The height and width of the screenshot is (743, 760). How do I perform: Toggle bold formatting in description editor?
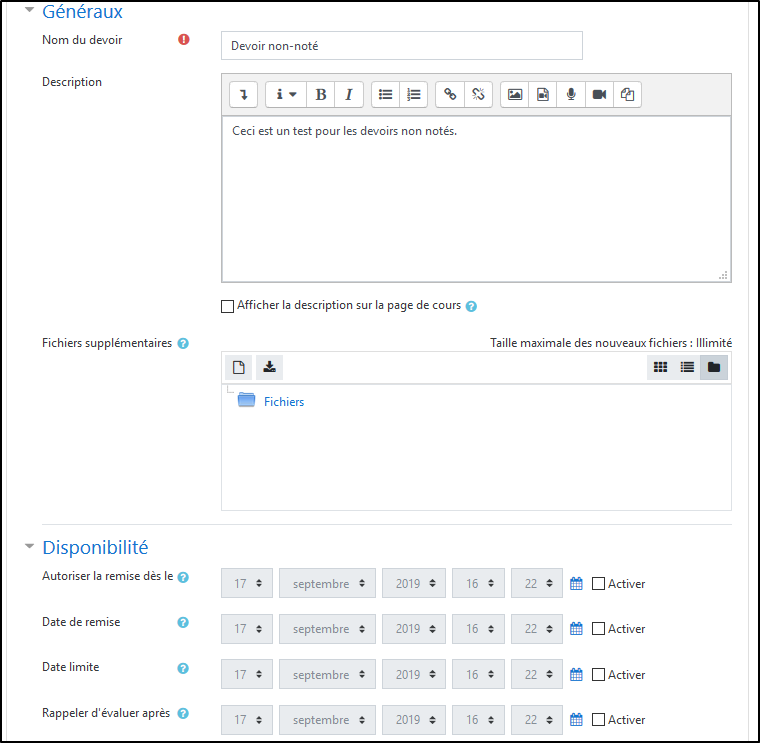pyautogui.click(x=321, y=94)
